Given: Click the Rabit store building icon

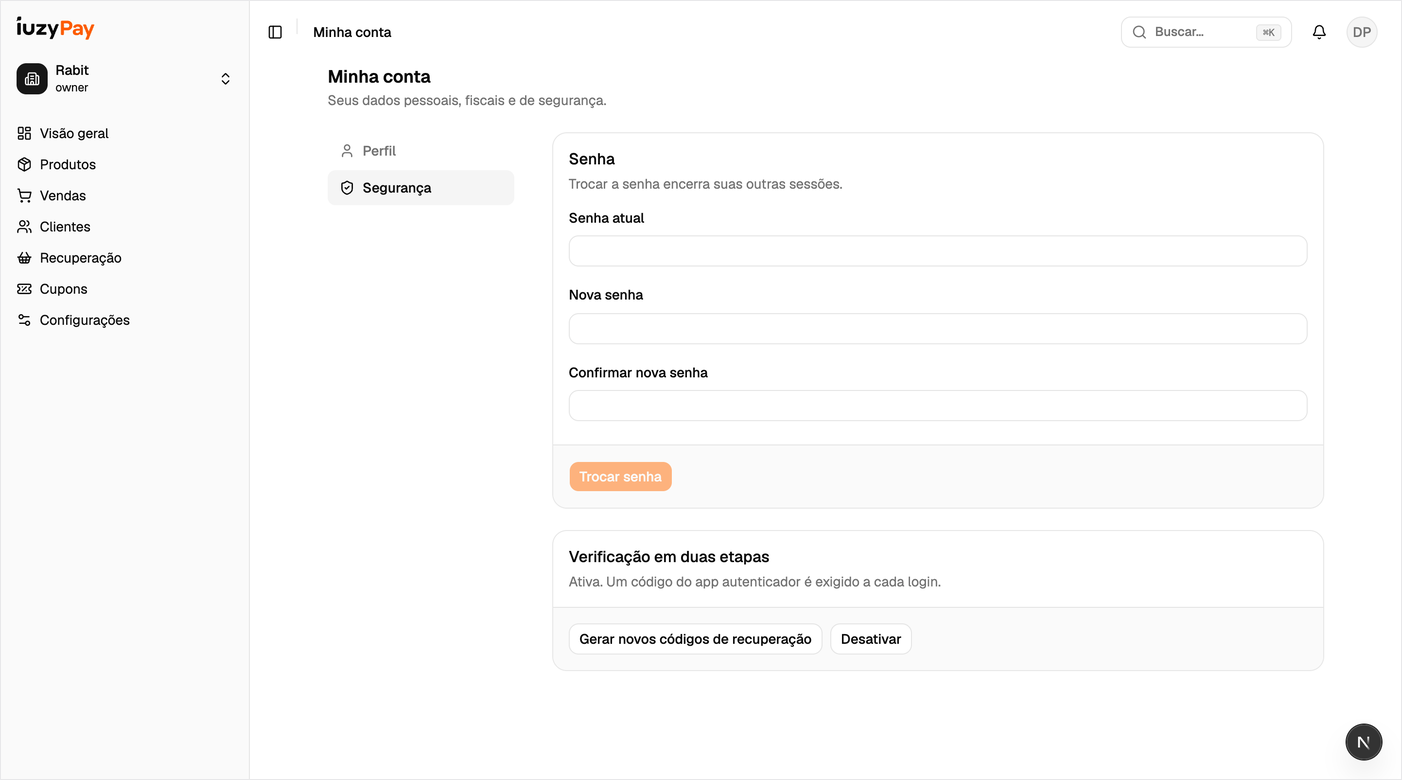Looking at the screenshot, I should [32, 79].
